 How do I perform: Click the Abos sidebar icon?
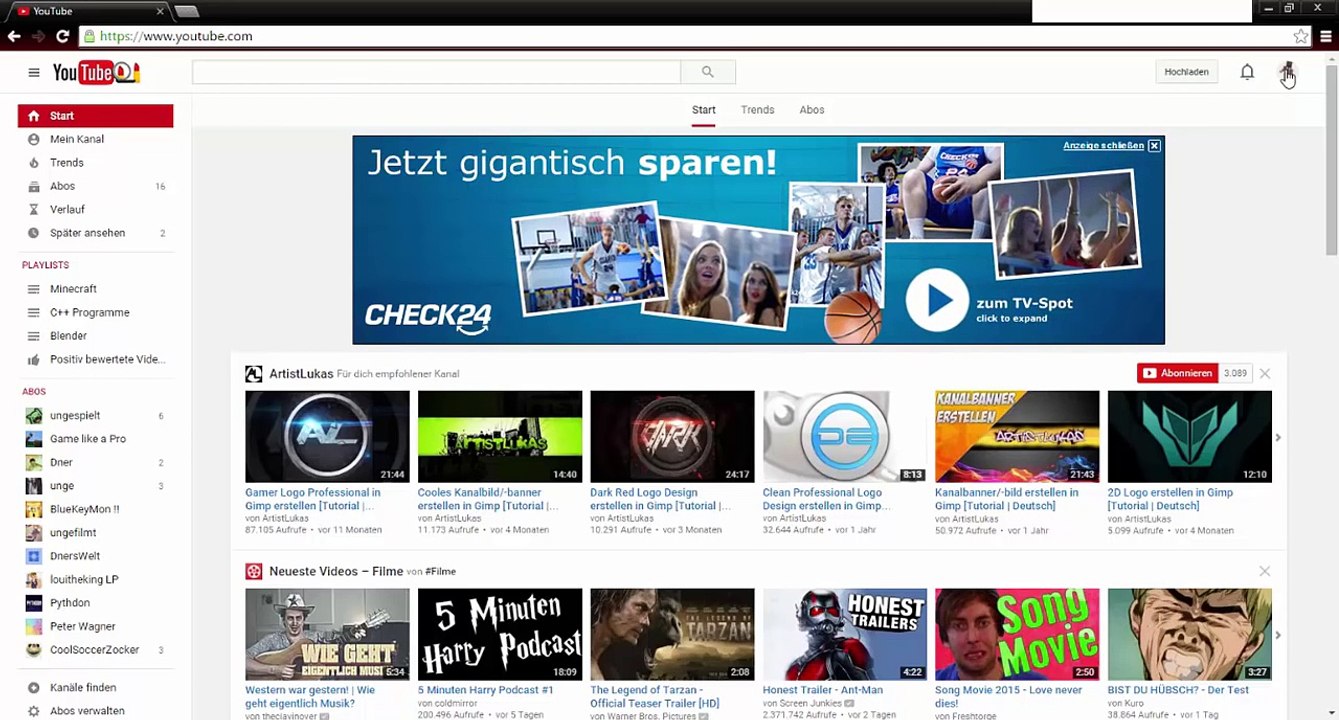pos(34,186)
